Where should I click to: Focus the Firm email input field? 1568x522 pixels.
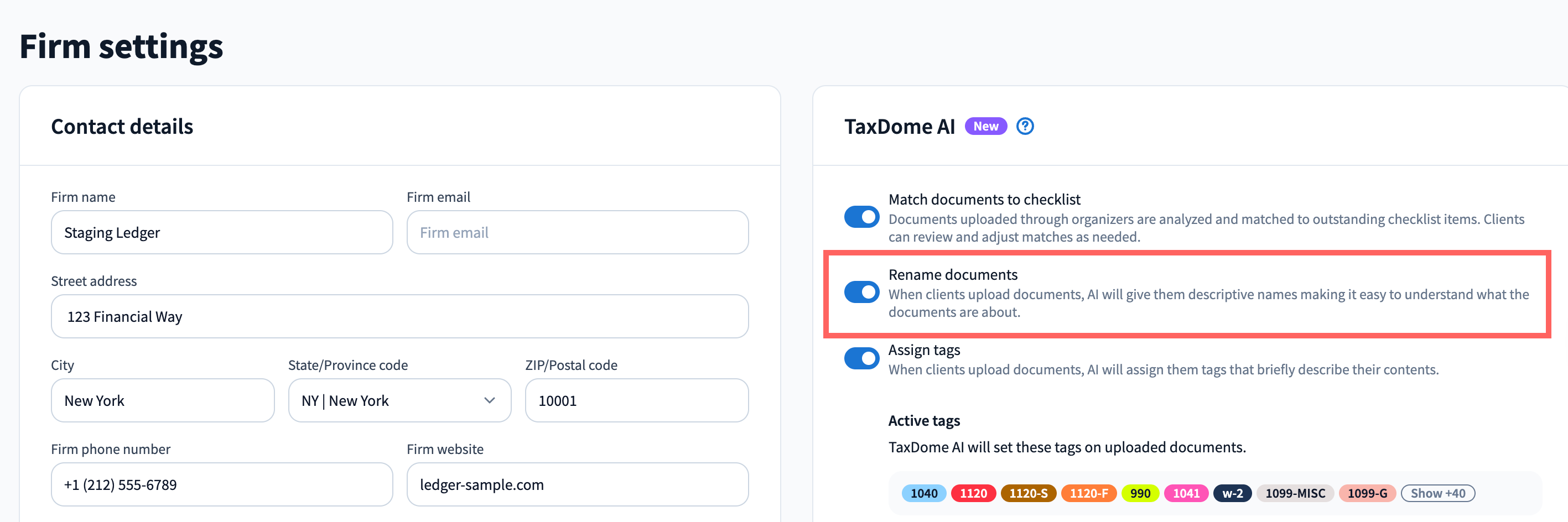tap(577, 232)
